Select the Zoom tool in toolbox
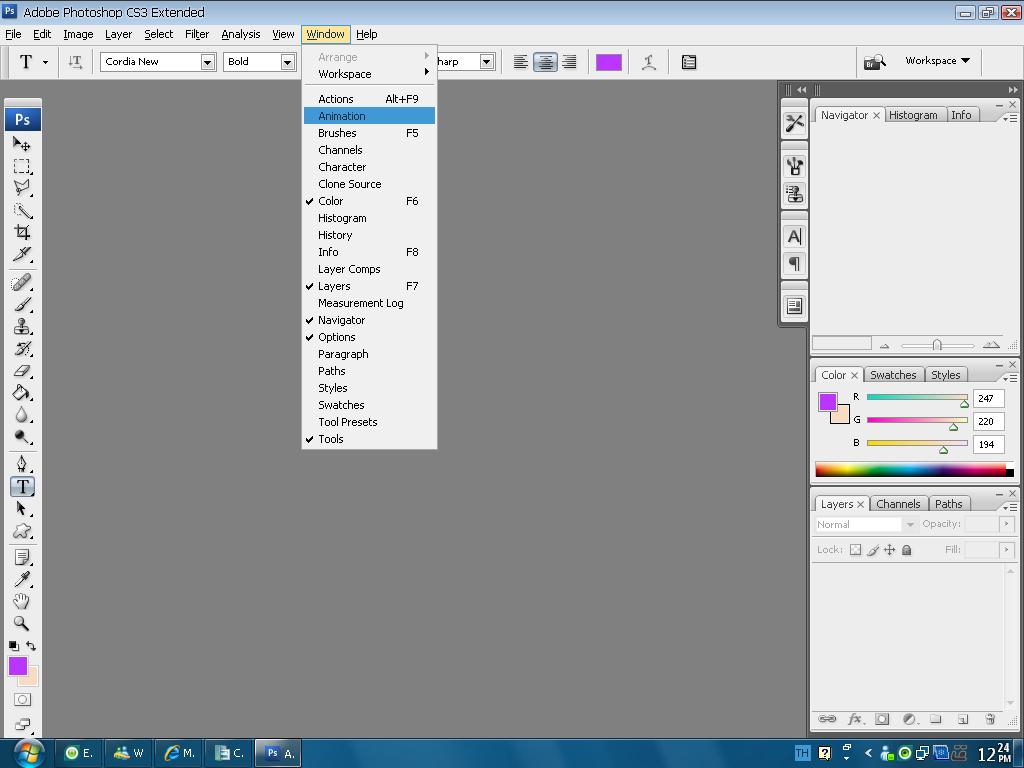 22,624
